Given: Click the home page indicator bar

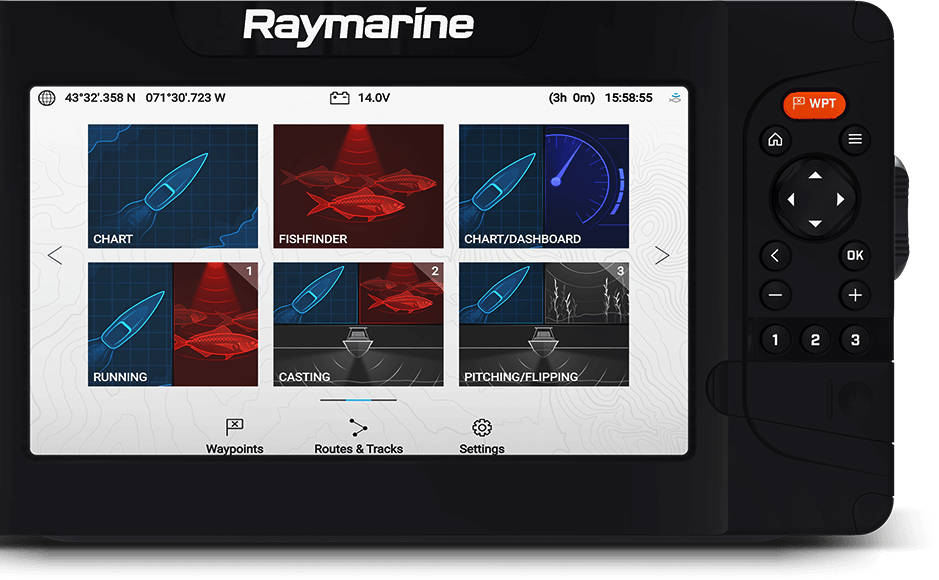Looking at the screenshot, I should tap(358, 400).
